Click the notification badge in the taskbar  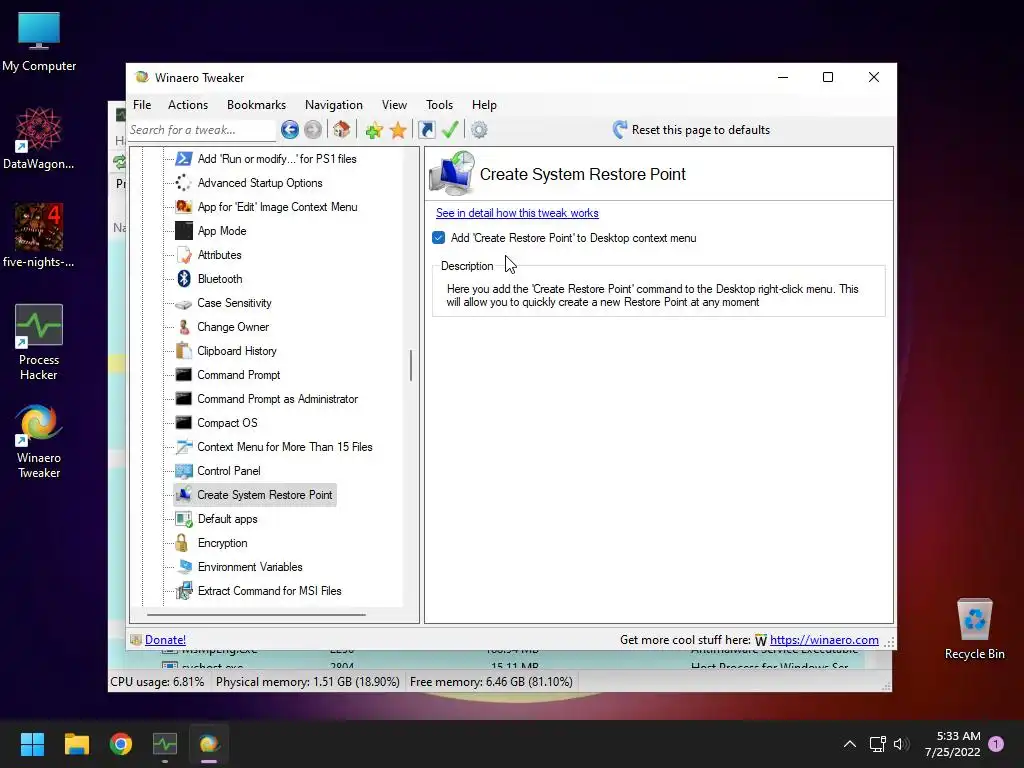996,744
